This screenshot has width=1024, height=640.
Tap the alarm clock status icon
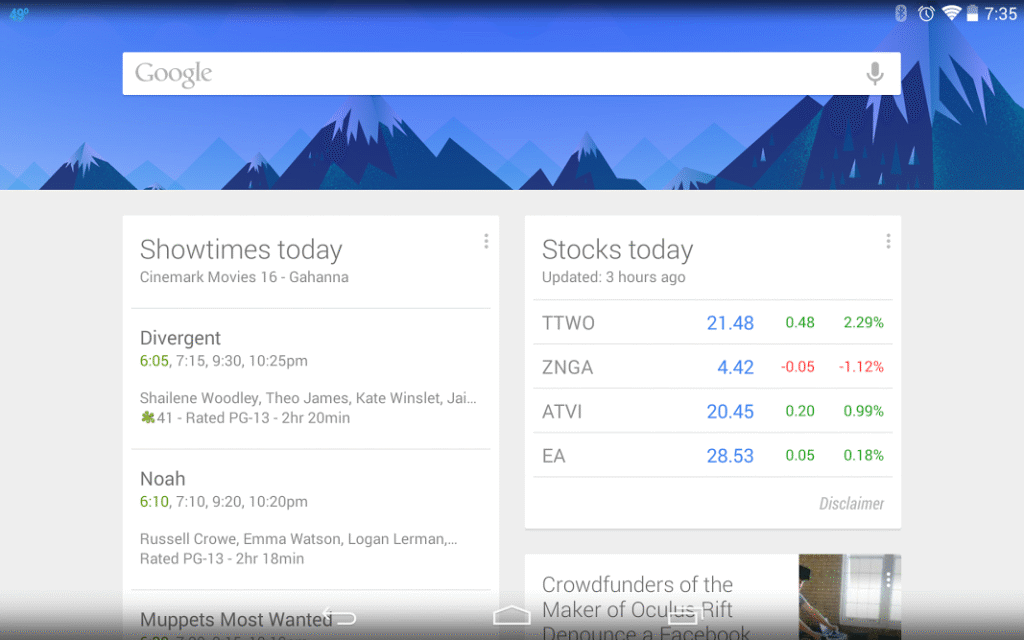coord(926,13)
